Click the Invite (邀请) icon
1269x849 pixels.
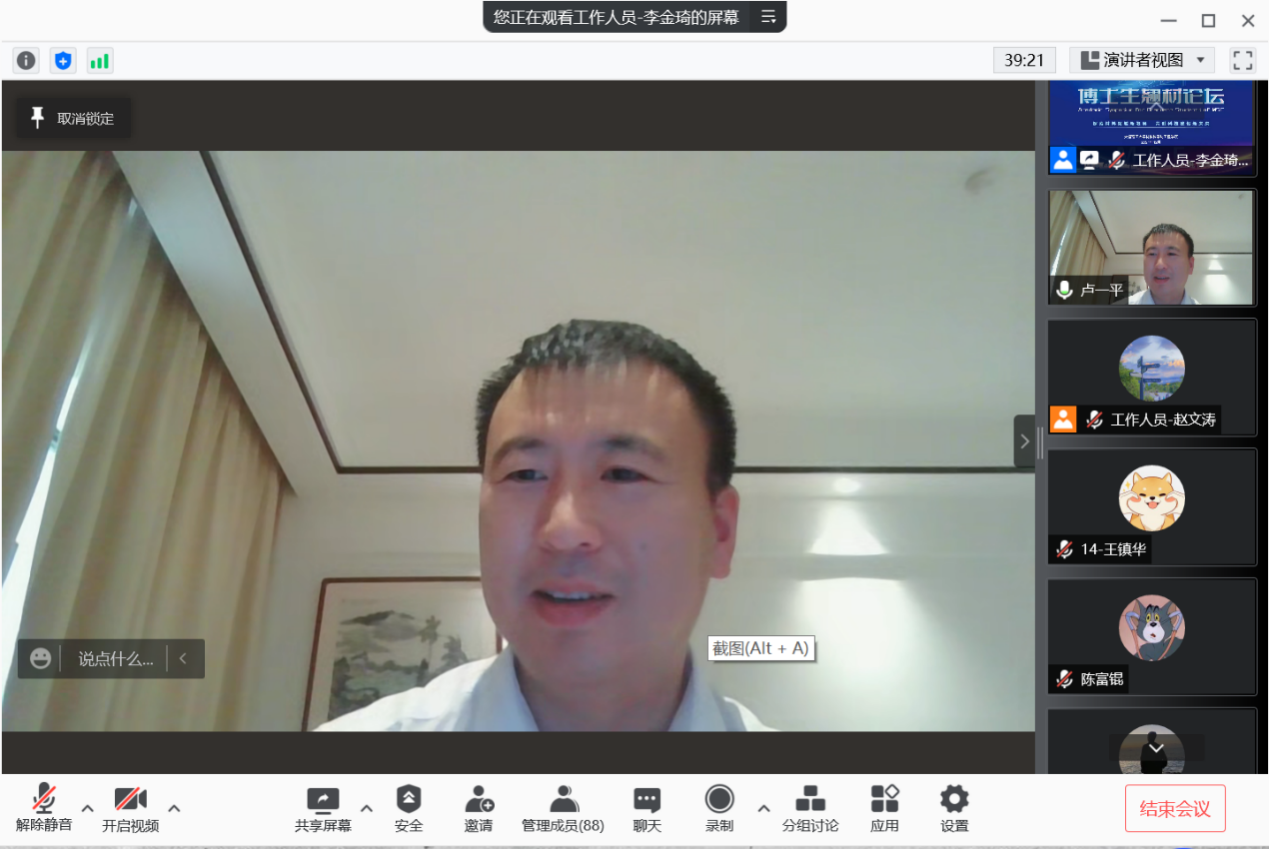(478, 808)
